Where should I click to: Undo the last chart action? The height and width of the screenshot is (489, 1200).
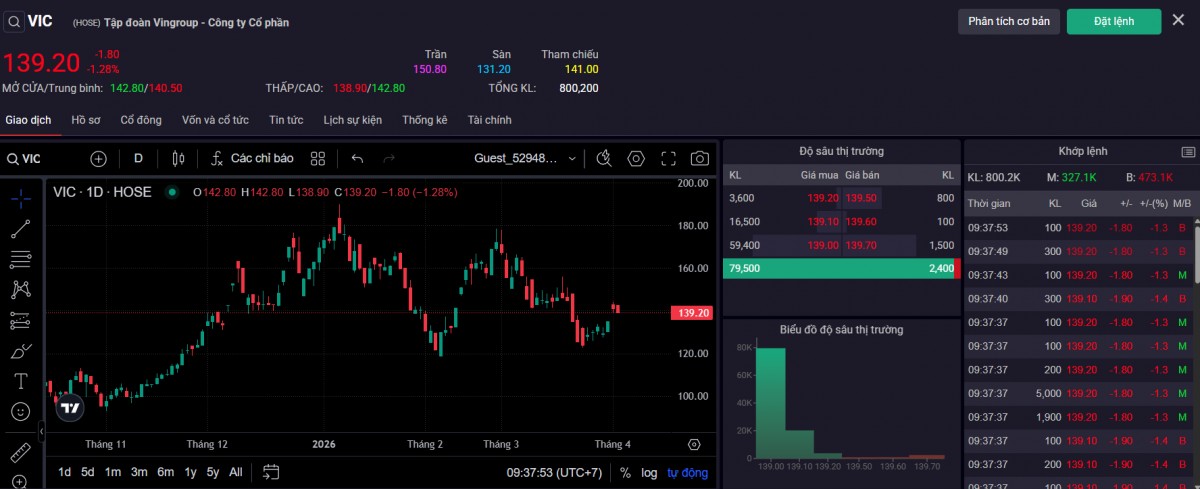(x=357, y=158)
